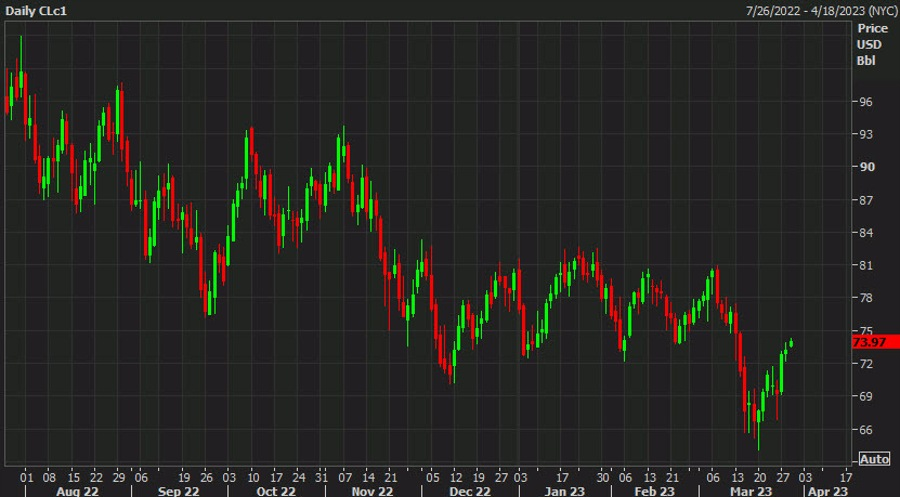
Task: Click the "Daily CLc1" chart title
Action: (37, 9)
